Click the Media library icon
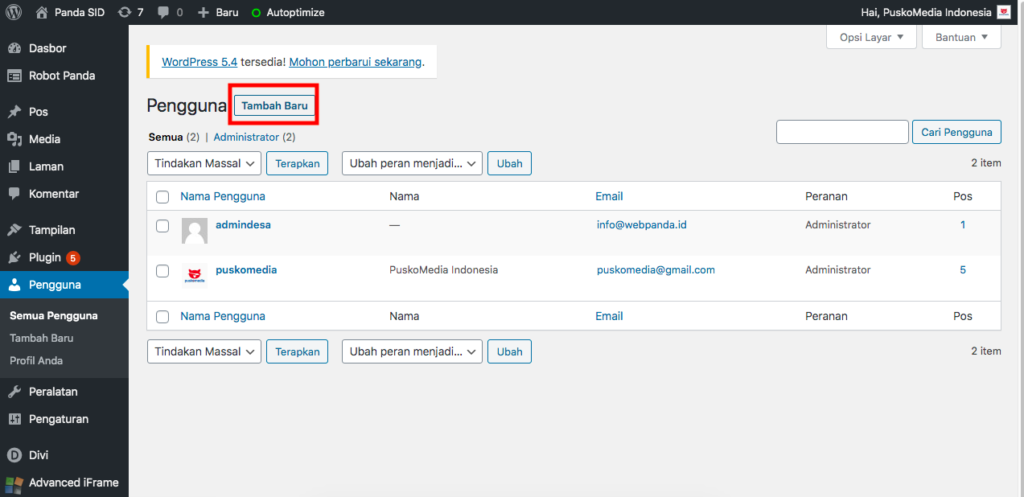The width and height of the screenshot is (1024, 497). [x=14, y=139]
